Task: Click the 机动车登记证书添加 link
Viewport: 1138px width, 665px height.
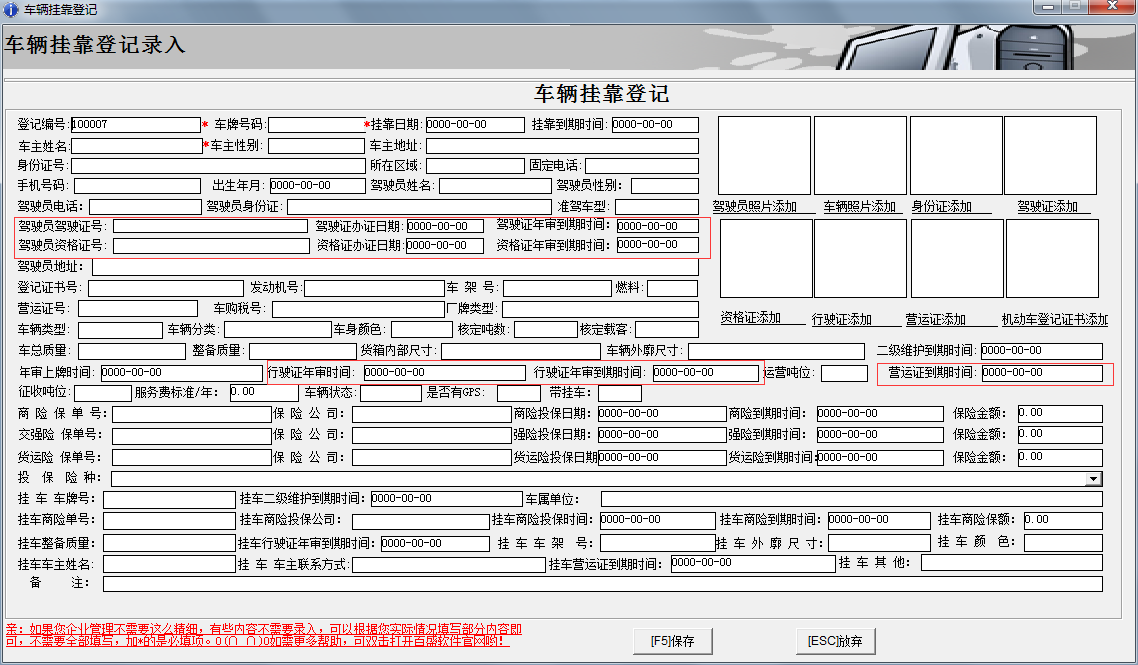Action: tap(1055, 319)
